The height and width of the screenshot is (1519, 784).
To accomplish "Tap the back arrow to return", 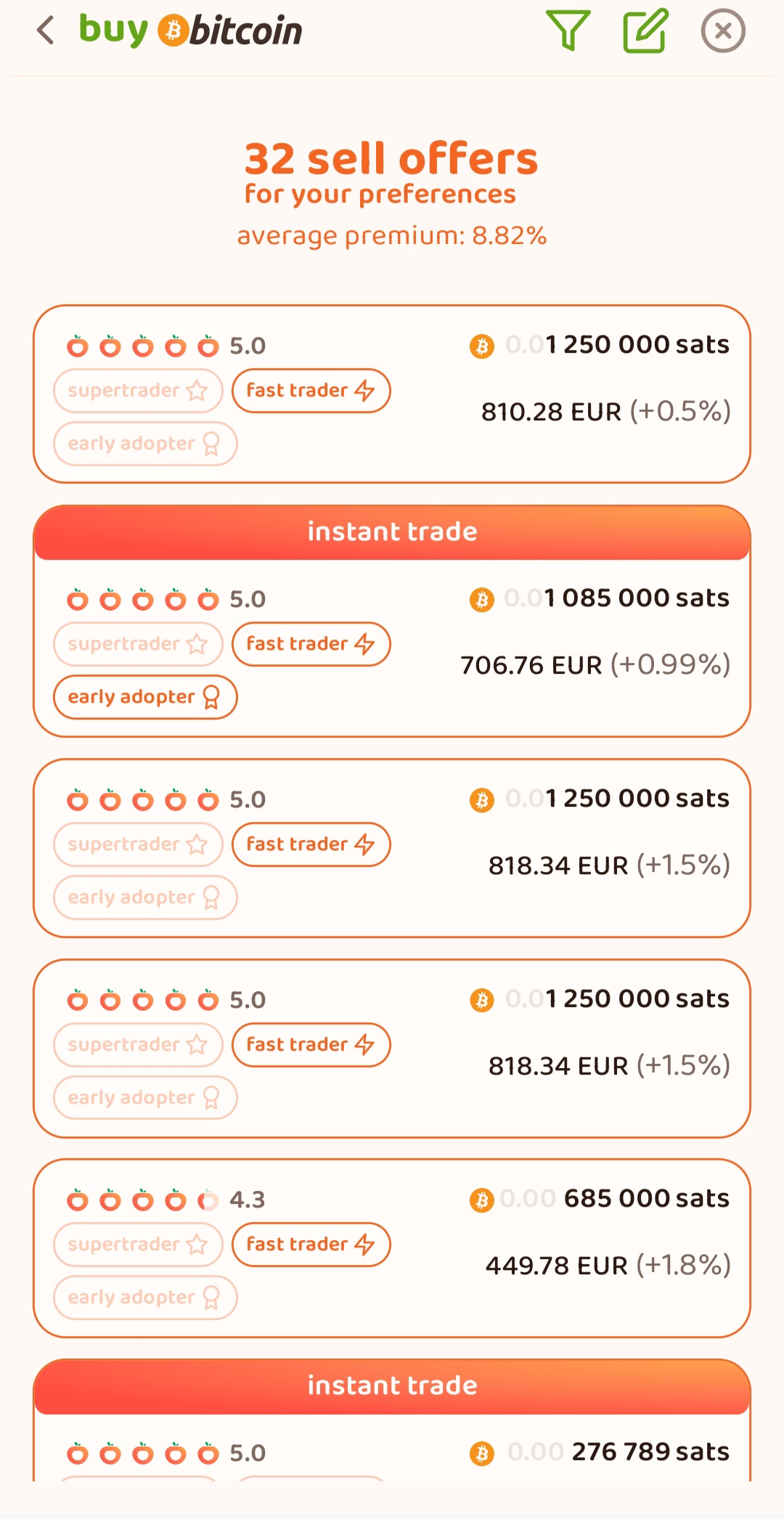I will (x=45, y=31).
